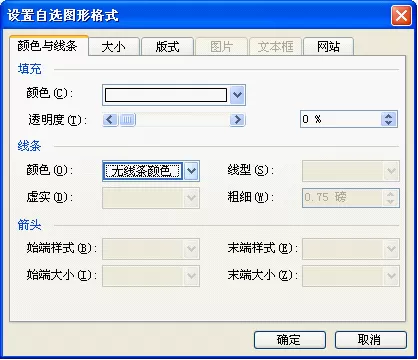Screen dimensions: 418x360
Task: Close the 设置自选图形格式 dialog
Action: [401, 15]
